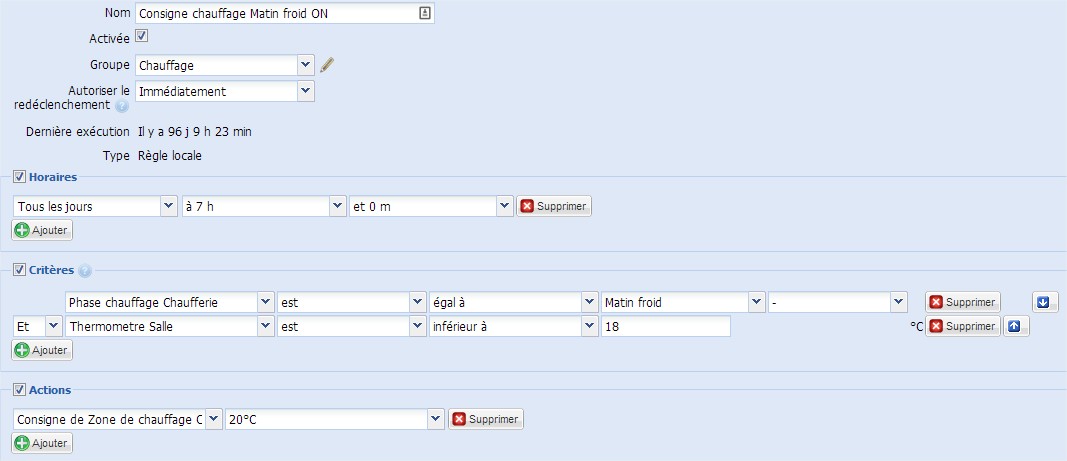Add a new schedule under Horaires

[x=42, y=230]
